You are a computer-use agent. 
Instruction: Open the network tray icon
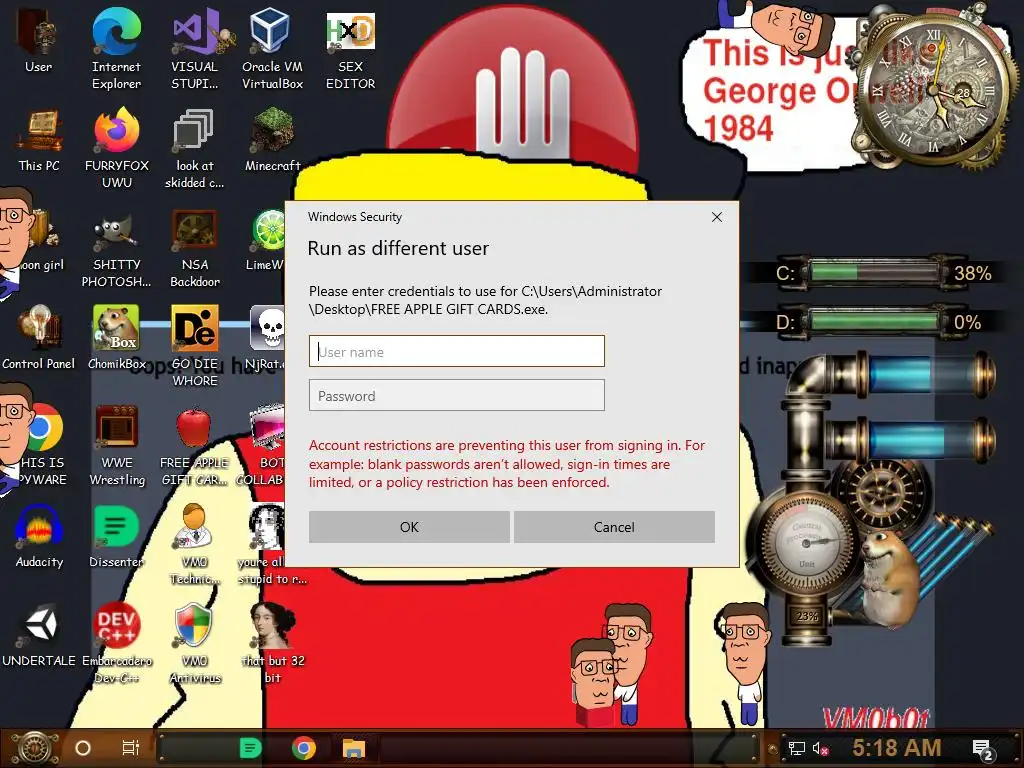(797, 748)
